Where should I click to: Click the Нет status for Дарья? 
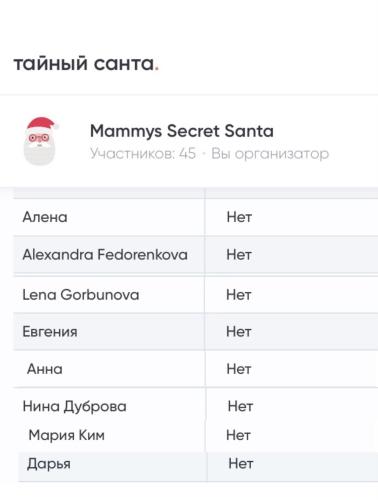tap(241, 464)
